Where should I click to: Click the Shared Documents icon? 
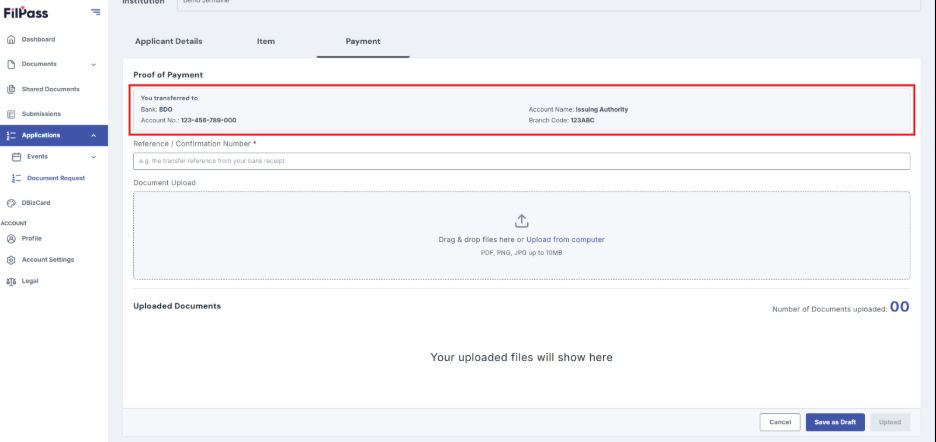[x=11, y=89]
